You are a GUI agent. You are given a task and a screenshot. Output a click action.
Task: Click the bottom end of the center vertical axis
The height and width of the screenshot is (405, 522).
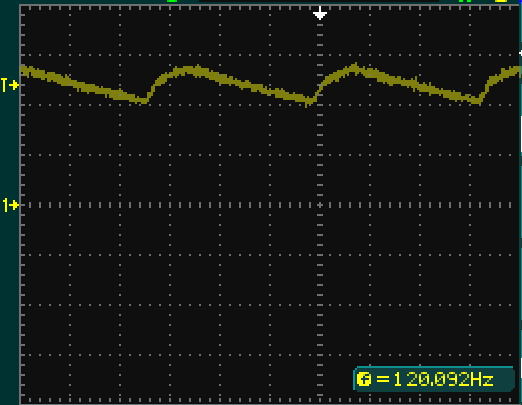point(320,397)
